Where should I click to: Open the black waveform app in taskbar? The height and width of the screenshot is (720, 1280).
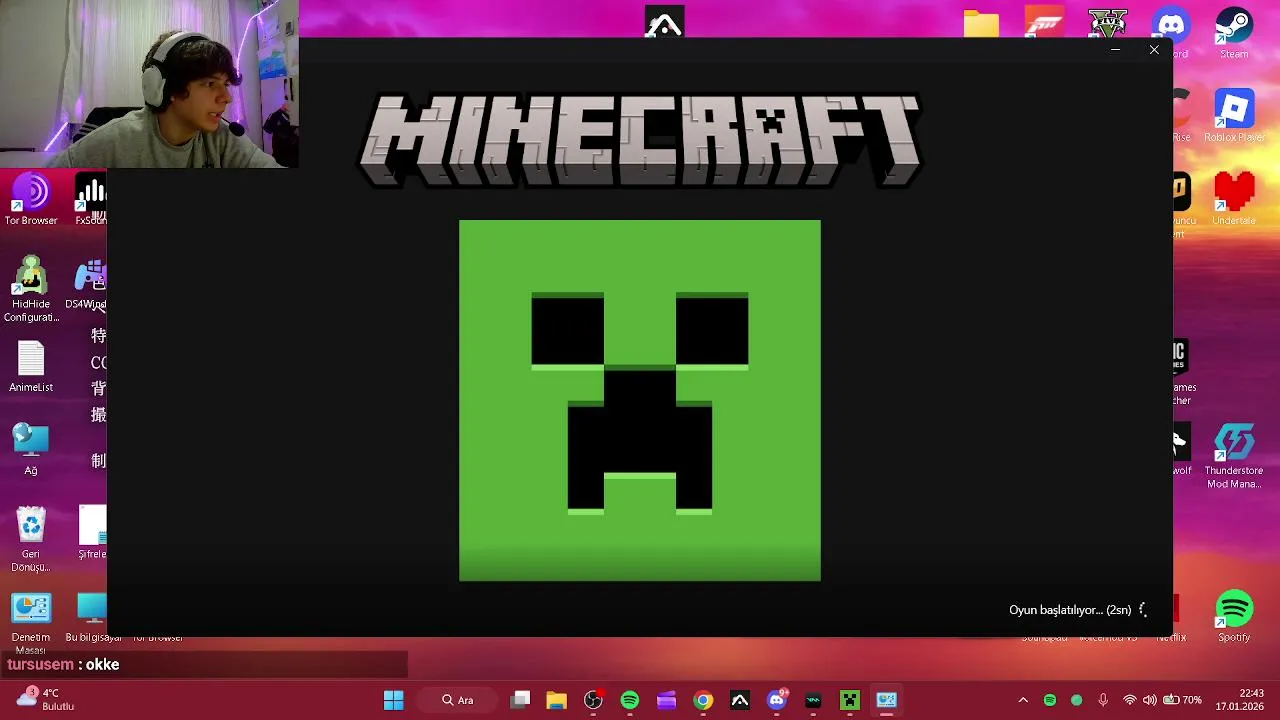pos(813,700)
